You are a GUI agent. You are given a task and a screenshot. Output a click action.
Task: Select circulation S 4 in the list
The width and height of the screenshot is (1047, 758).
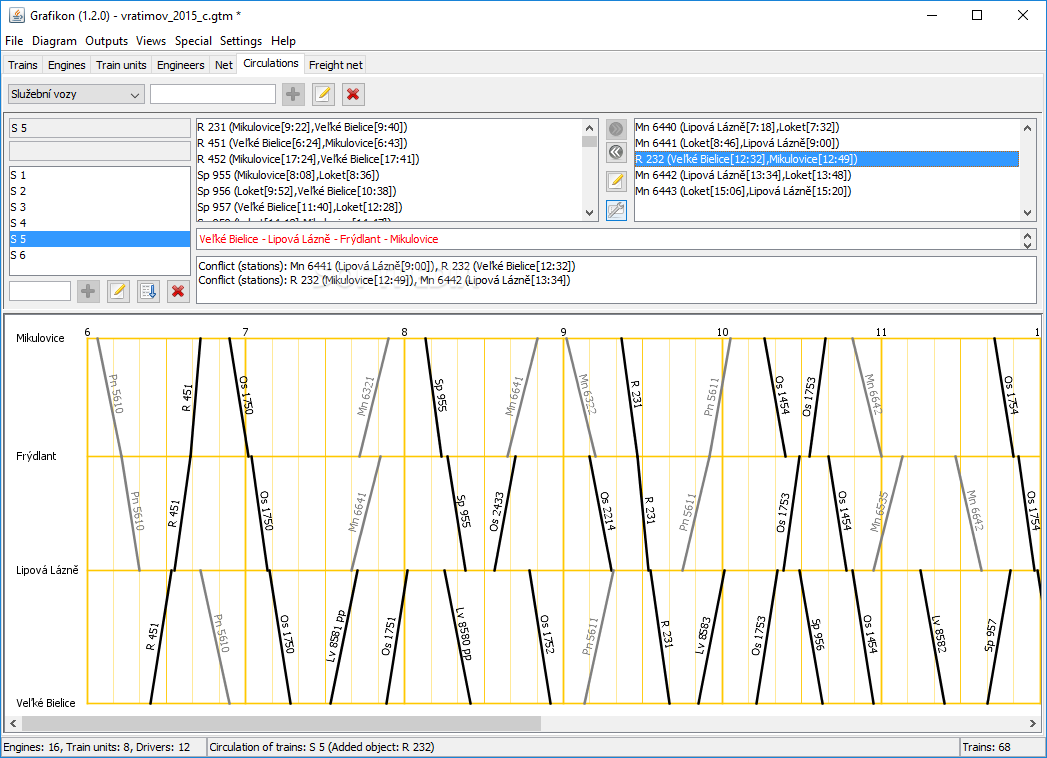click(99, 223)
